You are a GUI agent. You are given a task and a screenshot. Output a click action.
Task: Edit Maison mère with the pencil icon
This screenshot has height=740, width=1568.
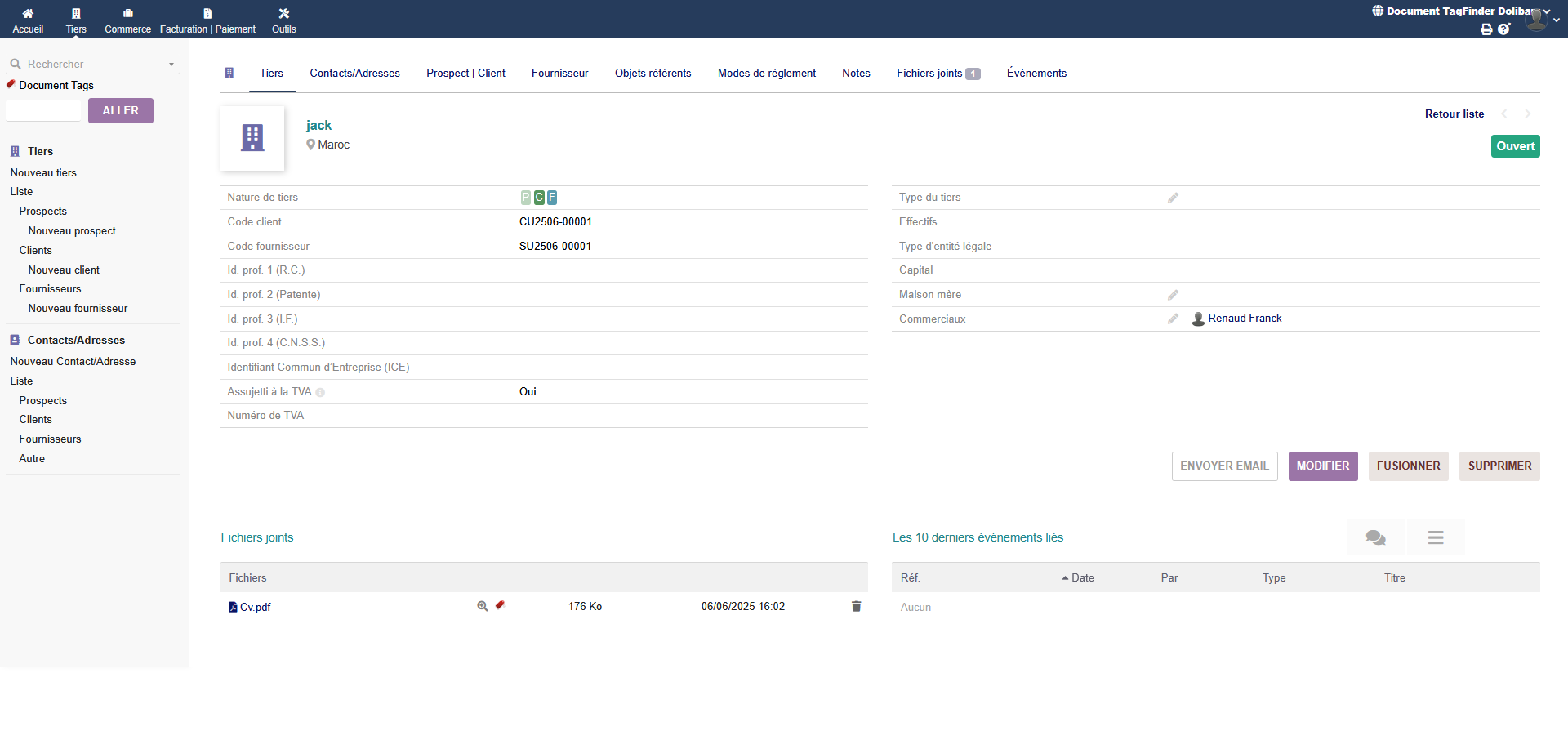(x=1173, y=295)
